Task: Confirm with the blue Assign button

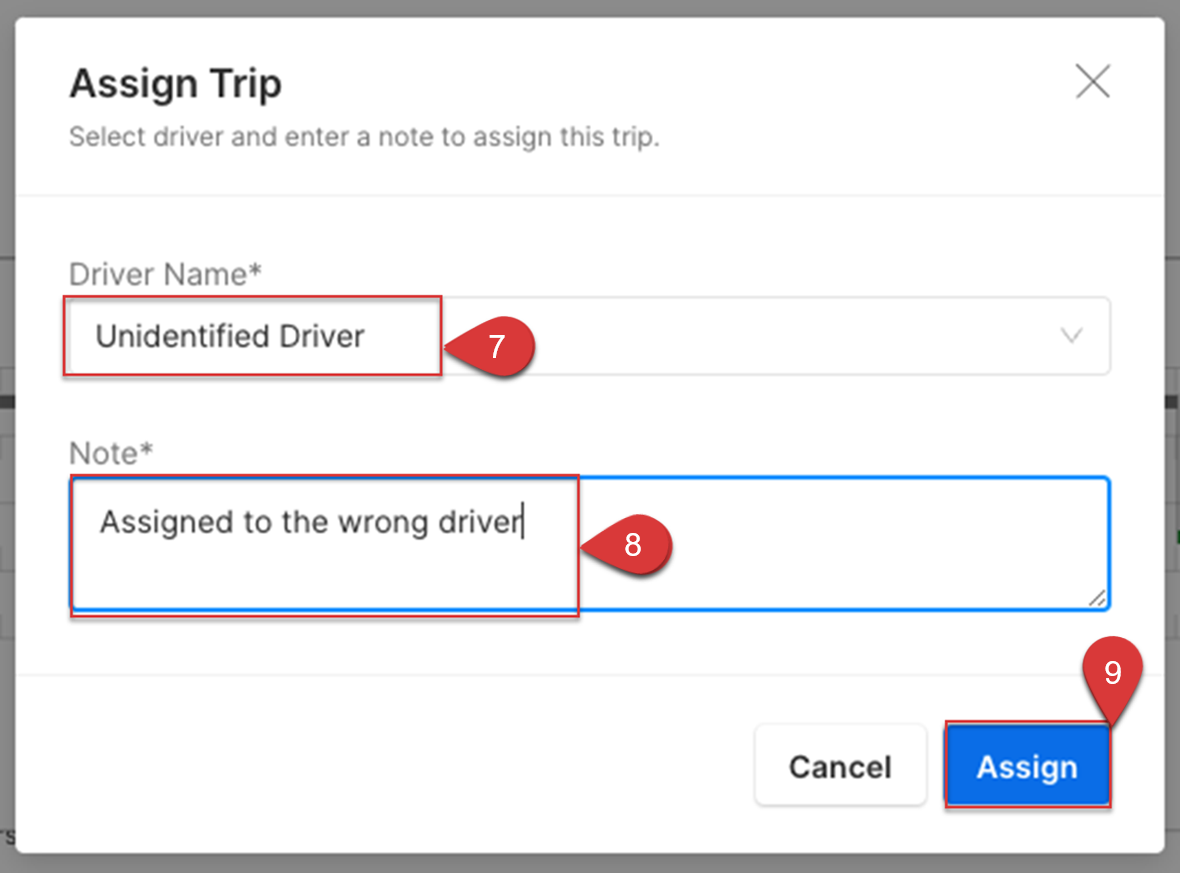Action: coord(1028,765)
